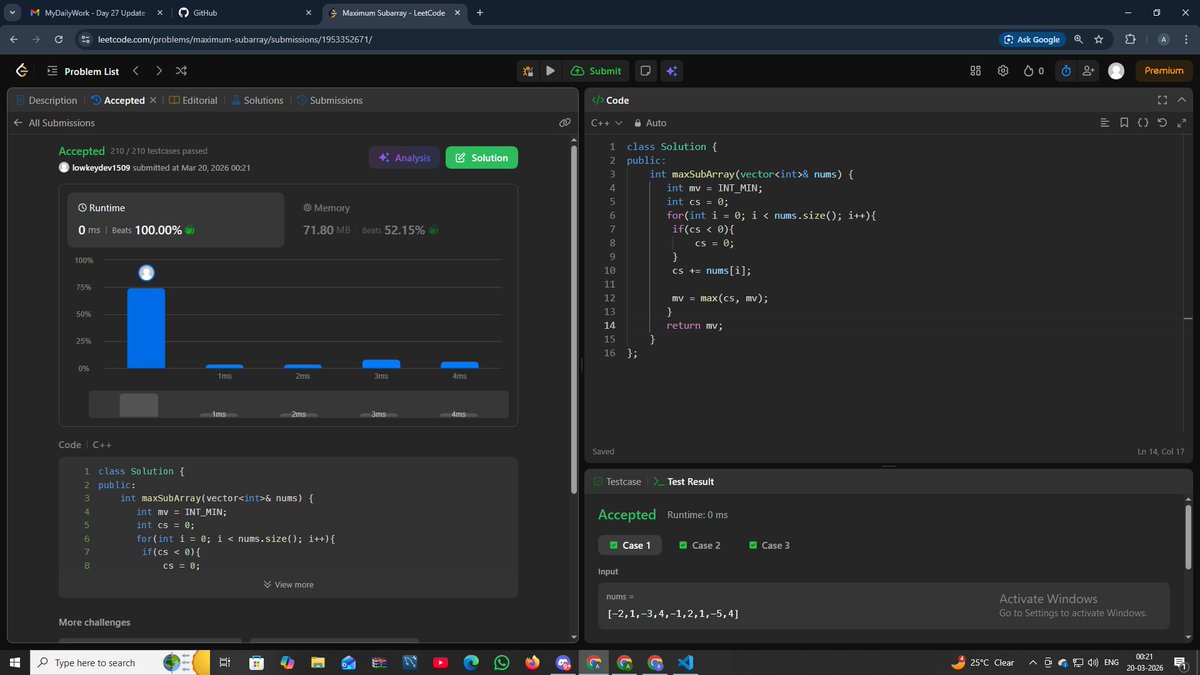The width and height of the screenshot is (1200, 675).
Task: Switch to the Solutions tab
Action: tap(257, 100)
